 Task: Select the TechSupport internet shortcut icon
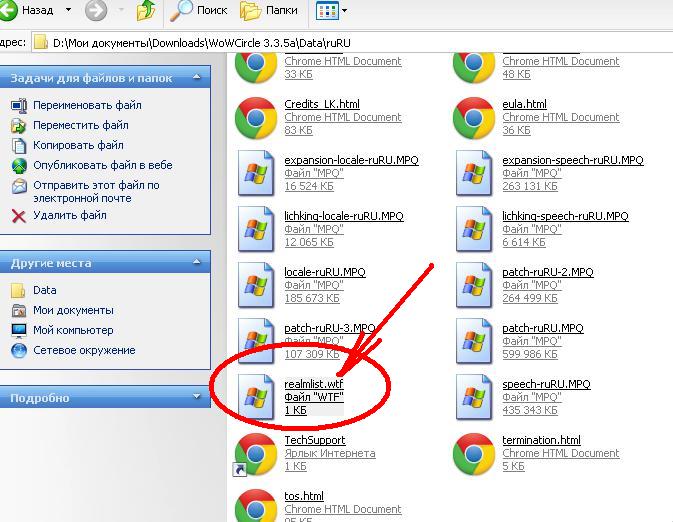click(256, 453)
